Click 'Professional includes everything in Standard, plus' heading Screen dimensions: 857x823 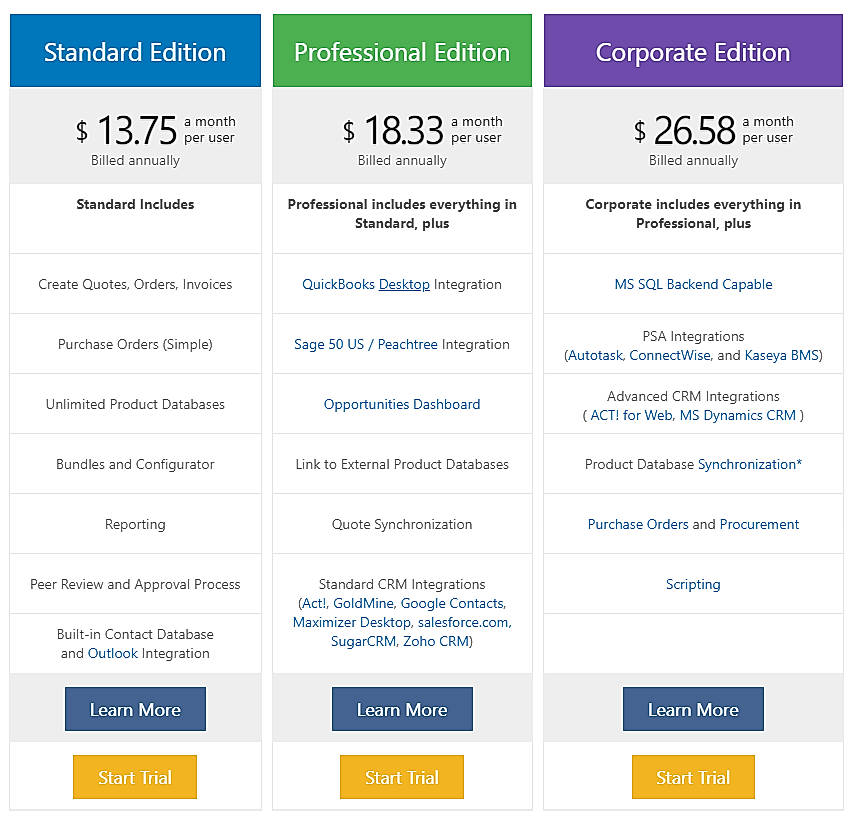click(x=402, y=214)
